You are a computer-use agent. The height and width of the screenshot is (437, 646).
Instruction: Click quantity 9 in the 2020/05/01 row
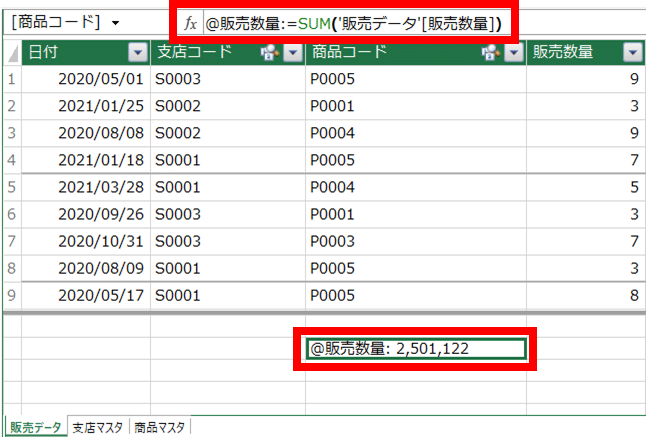[x=586, y=79]
